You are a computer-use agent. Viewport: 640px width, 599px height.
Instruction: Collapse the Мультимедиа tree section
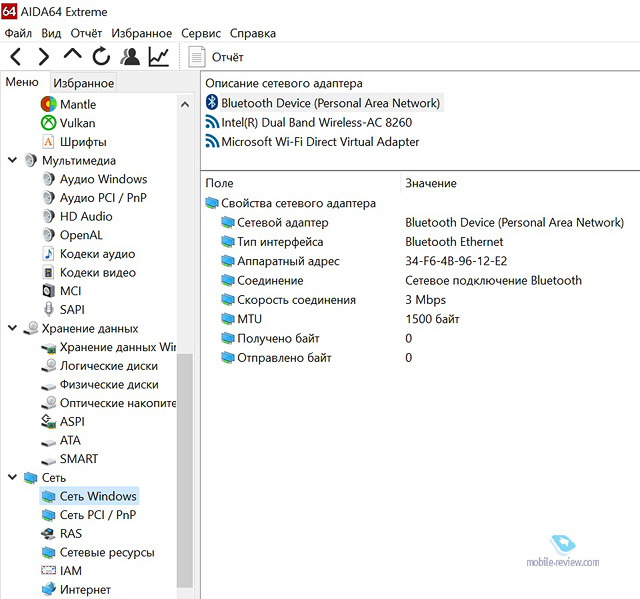pos(12,160)
